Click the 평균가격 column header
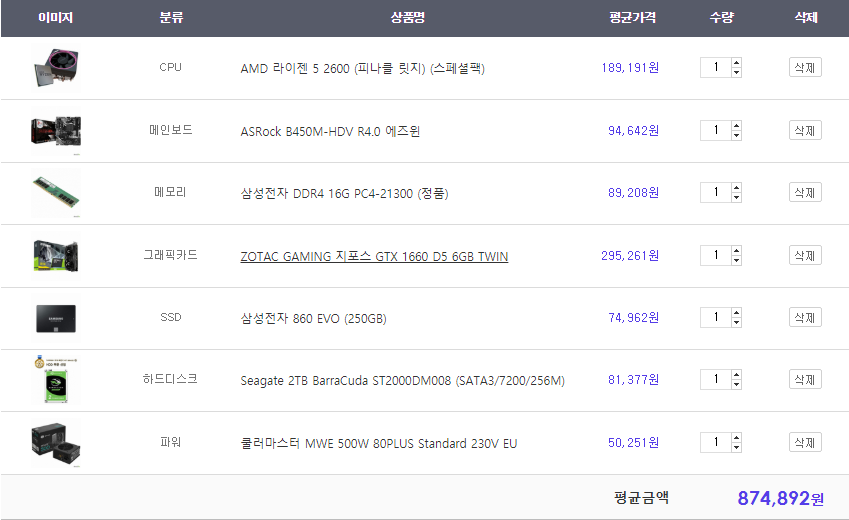This screenshot has height=520, width=849. click(633, 18)
